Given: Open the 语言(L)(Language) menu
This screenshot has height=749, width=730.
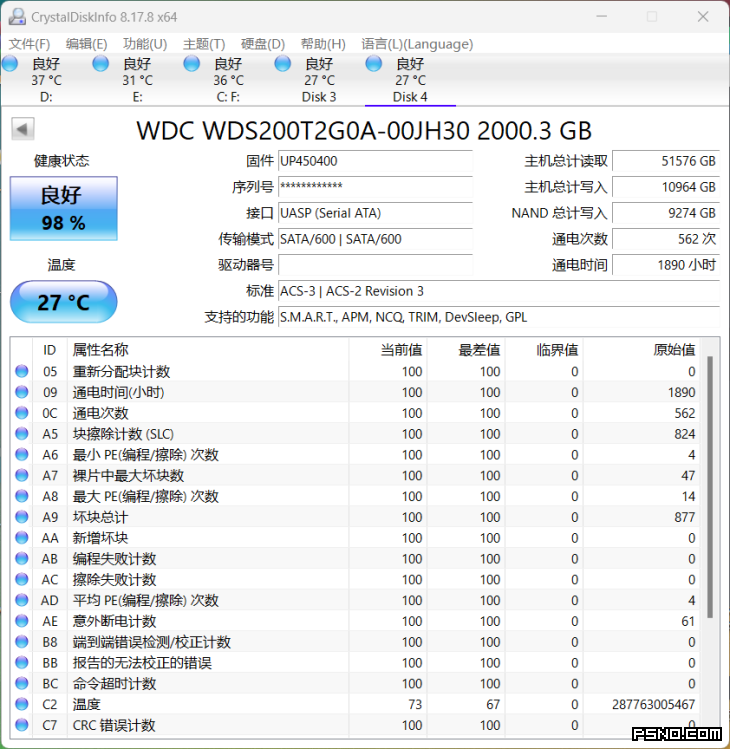Looking at the screenshot, I should pos(417,44).
